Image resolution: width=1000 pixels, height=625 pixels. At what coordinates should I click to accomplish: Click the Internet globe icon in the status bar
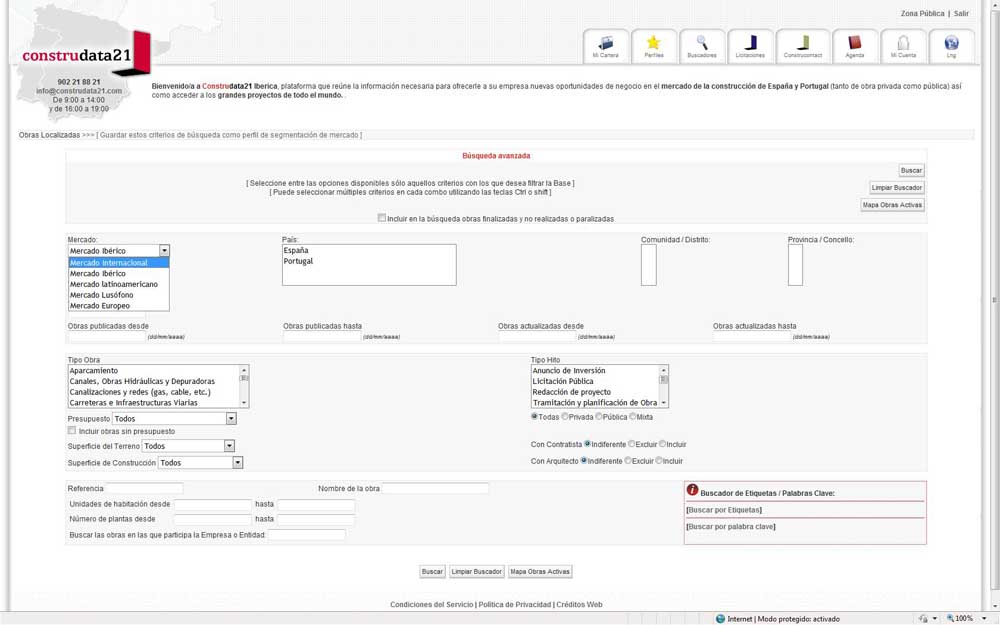(720, 619)
